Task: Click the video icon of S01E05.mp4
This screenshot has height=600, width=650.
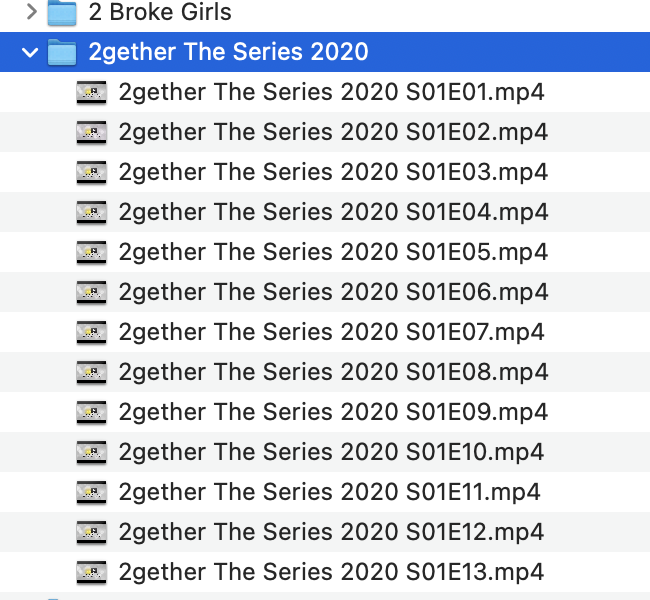Action: pyautogui.click(x=92, y=252)
